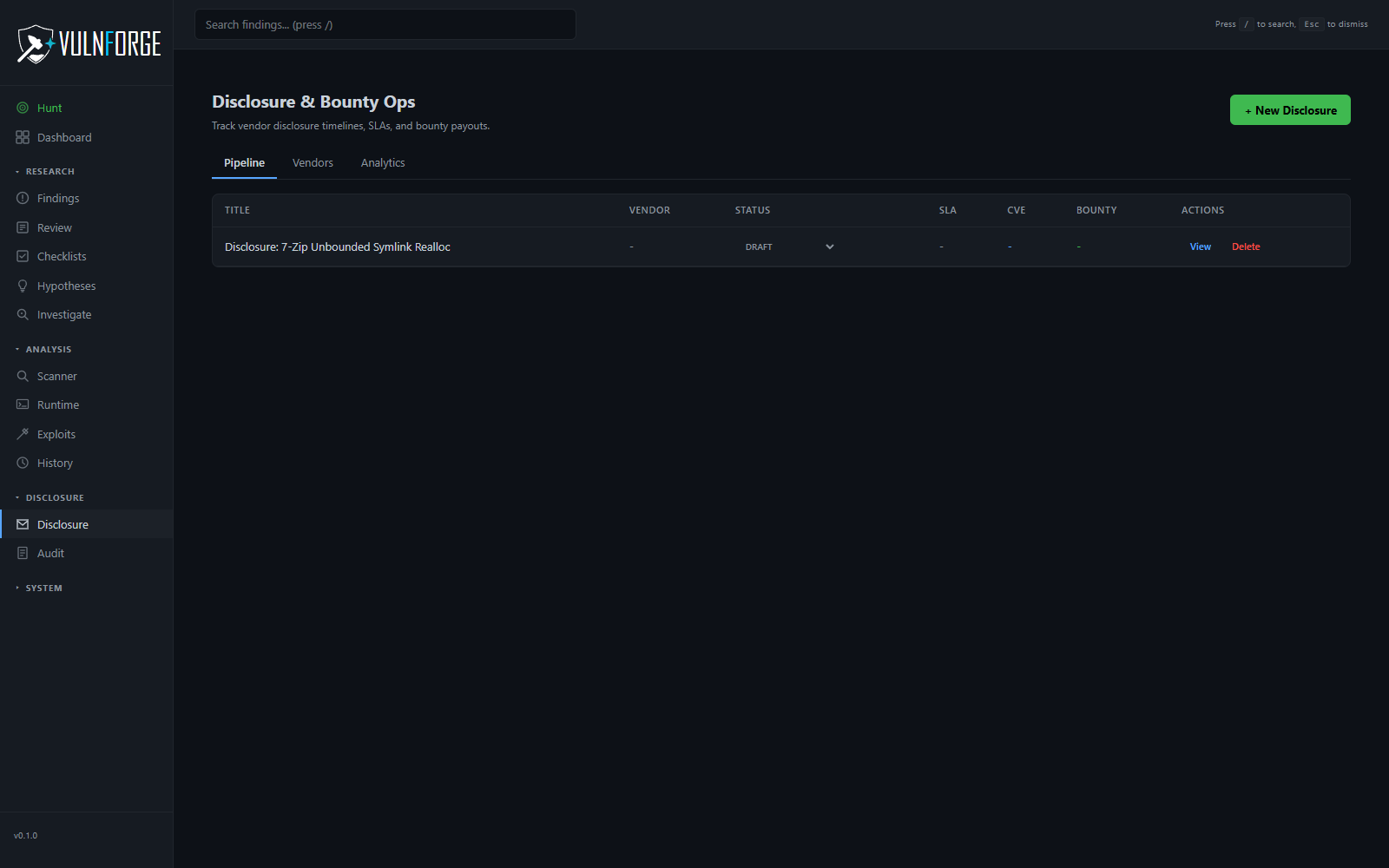Click the Hypotheses lightbulb icon
Image resolution: width=1389 pixels, height=868 pixels.
tap(23, 286)
